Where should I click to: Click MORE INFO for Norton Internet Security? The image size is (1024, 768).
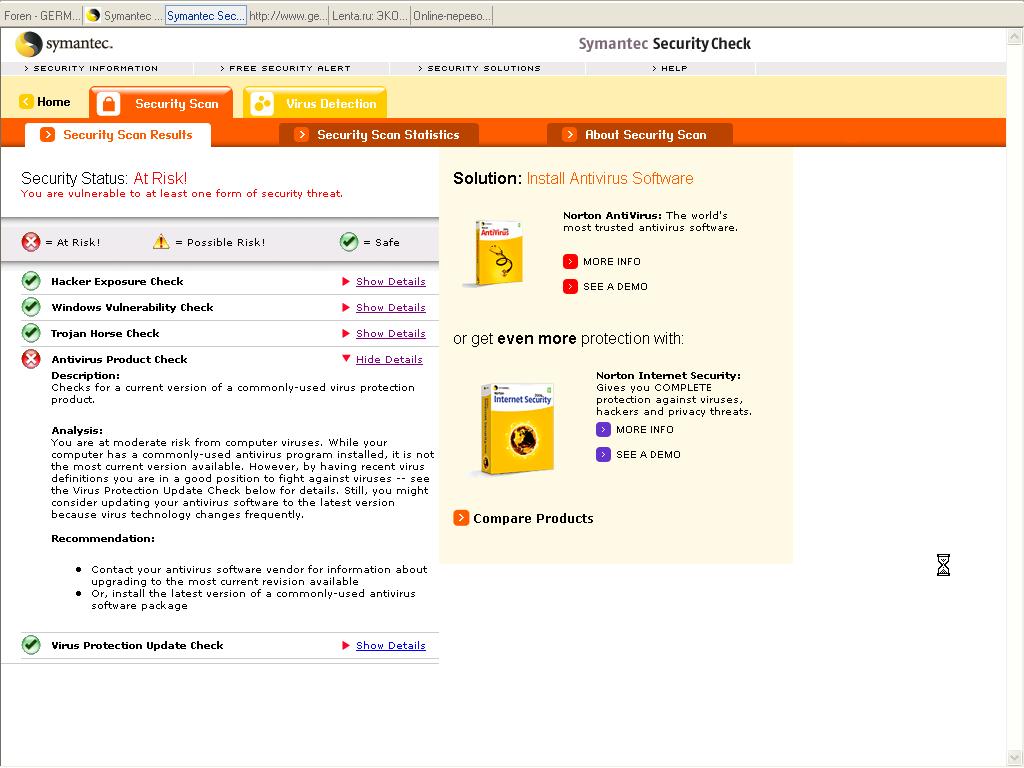(x=645, y=430)
